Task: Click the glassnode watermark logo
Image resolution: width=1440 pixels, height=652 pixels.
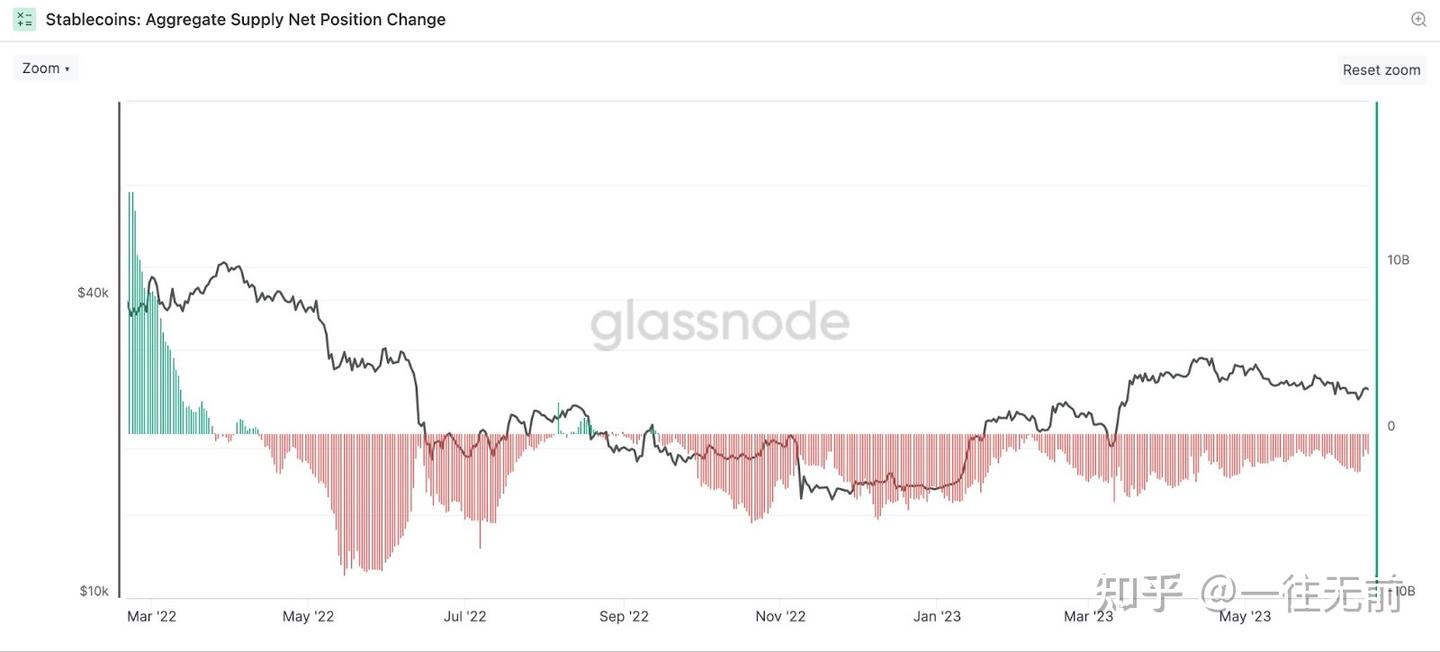Action: 719,324
